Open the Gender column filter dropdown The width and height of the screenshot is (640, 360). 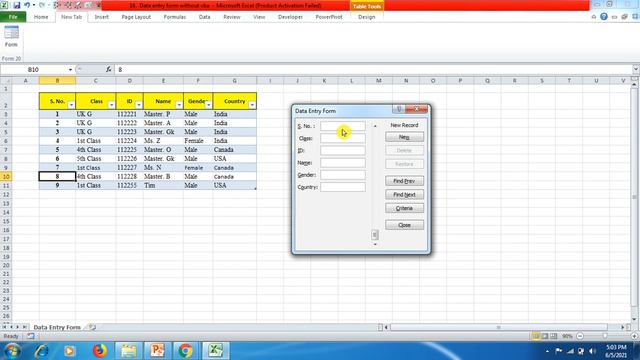pyautogui.click(x=208, y=105)
